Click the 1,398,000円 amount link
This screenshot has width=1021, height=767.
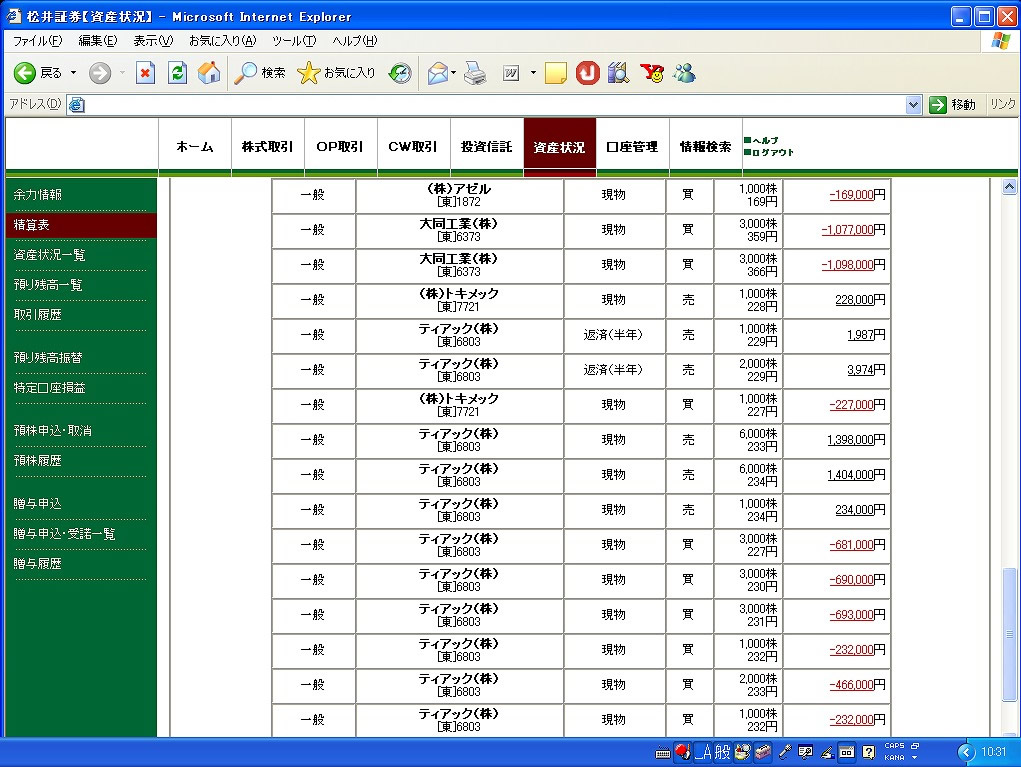tap(856, 440)
